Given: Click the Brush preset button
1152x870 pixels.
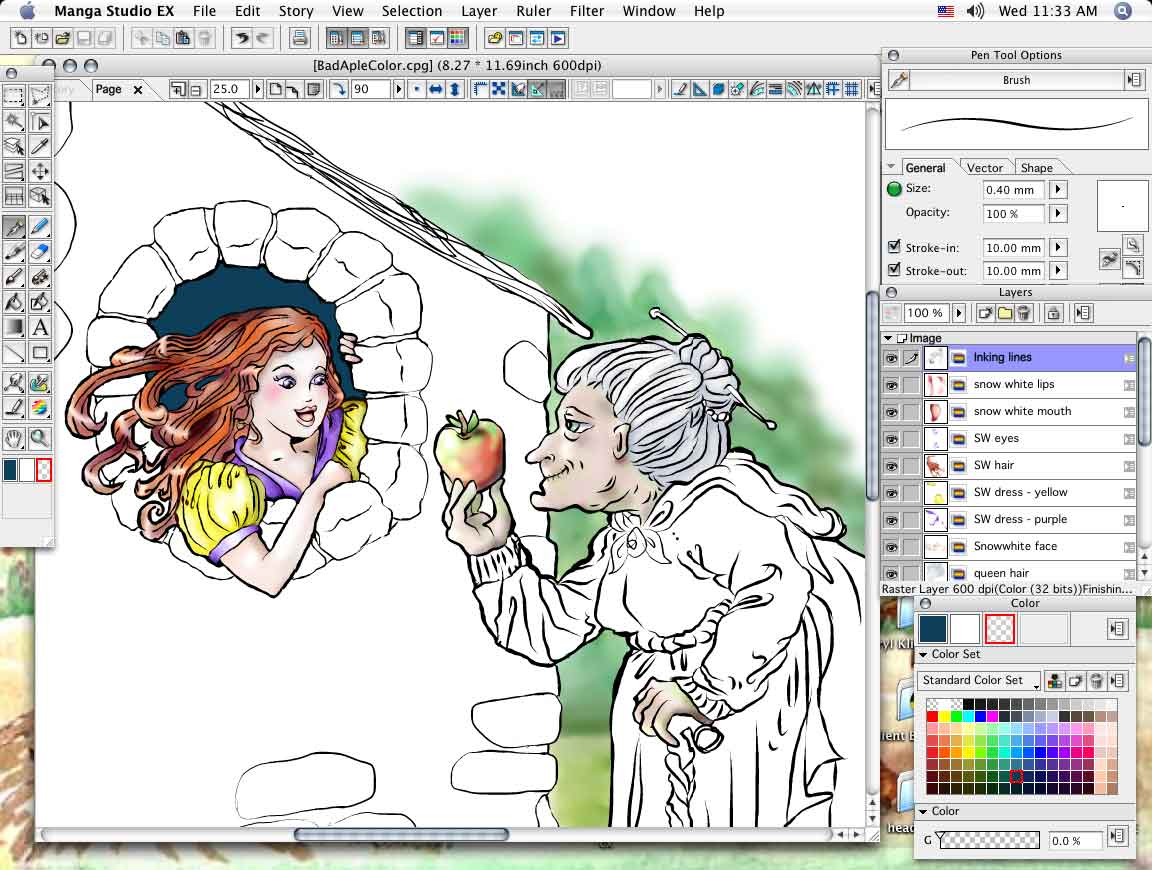Looking at the screenshot, I should click(x=1017, y=80).
